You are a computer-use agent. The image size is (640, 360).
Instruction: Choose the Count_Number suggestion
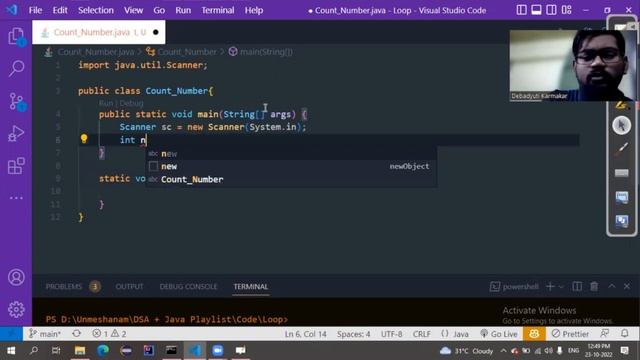[291, 179]
